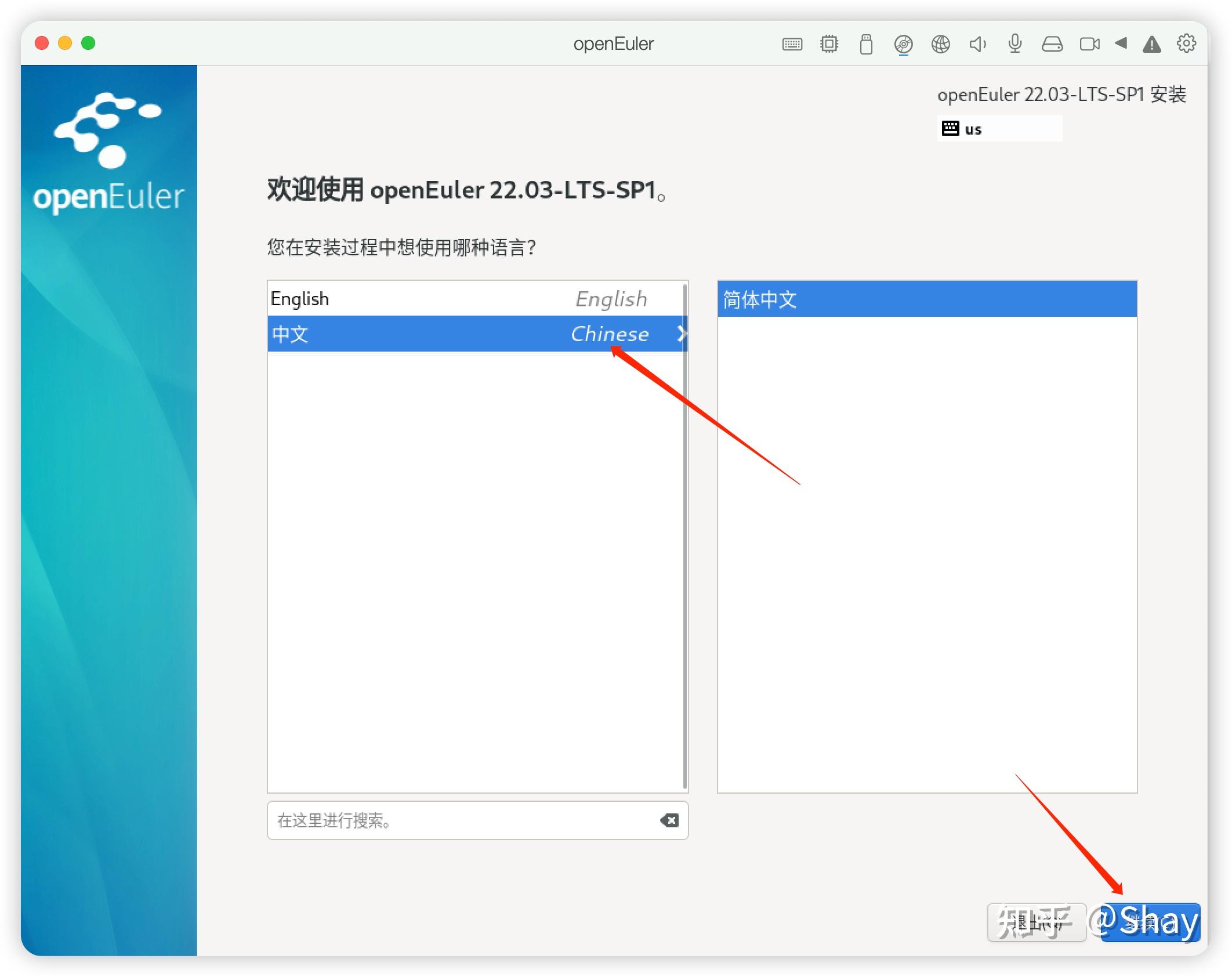Click the blue 继续 continue button

pyautogui.click(x=1150, y=923)
